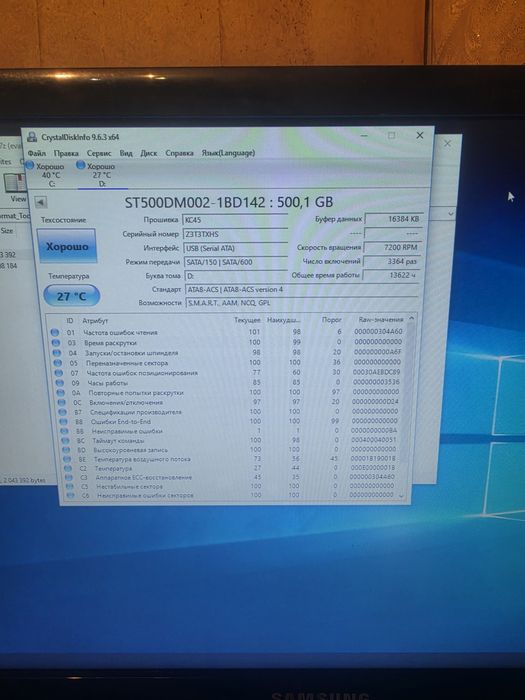Screen dimensions: 525x700
Task: Click status circle for Неисправимые ошибки секторов
Action: click(x=71, y=495)
